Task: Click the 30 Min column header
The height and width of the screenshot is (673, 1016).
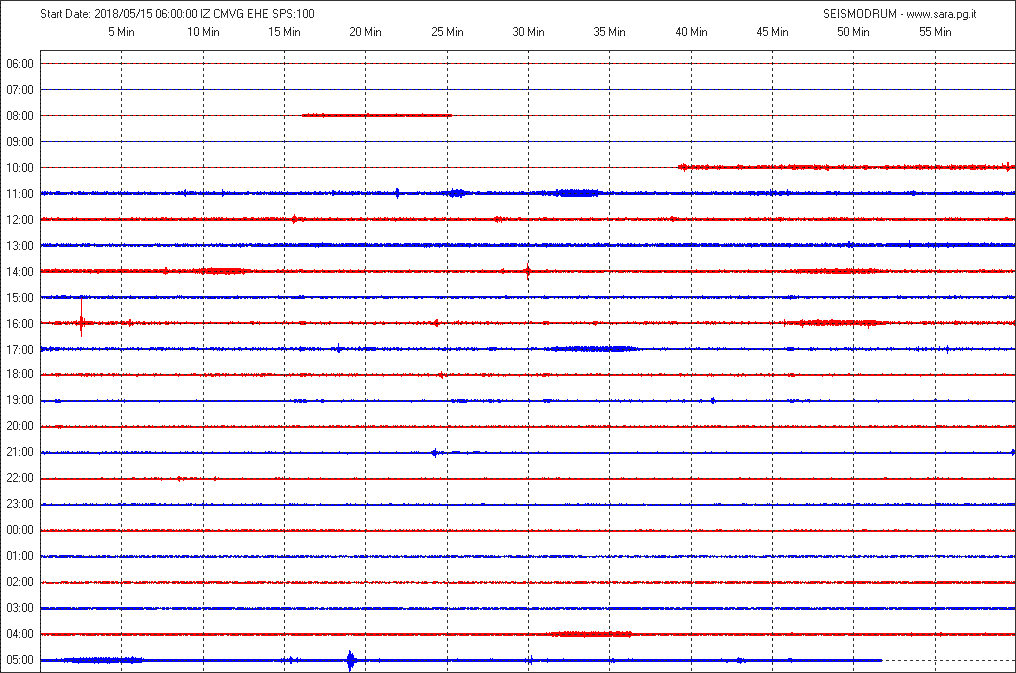Action: (528, 32)
